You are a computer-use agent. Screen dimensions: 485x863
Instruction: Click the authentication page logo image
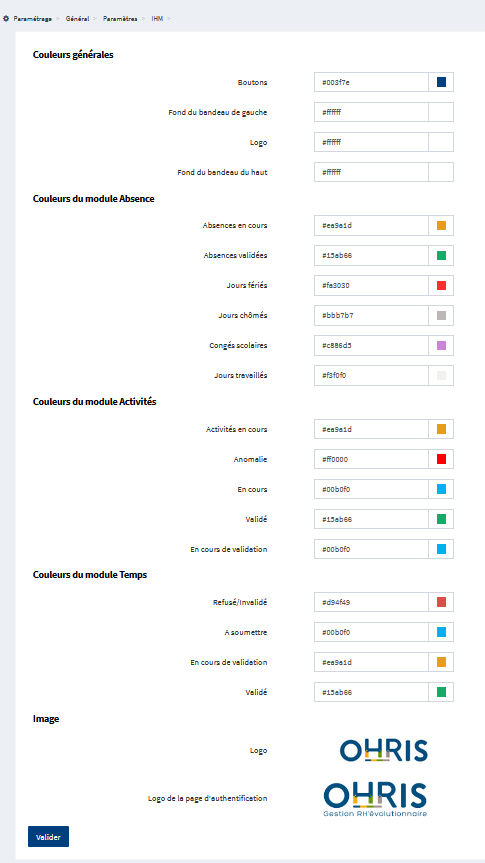pos(375,799)
